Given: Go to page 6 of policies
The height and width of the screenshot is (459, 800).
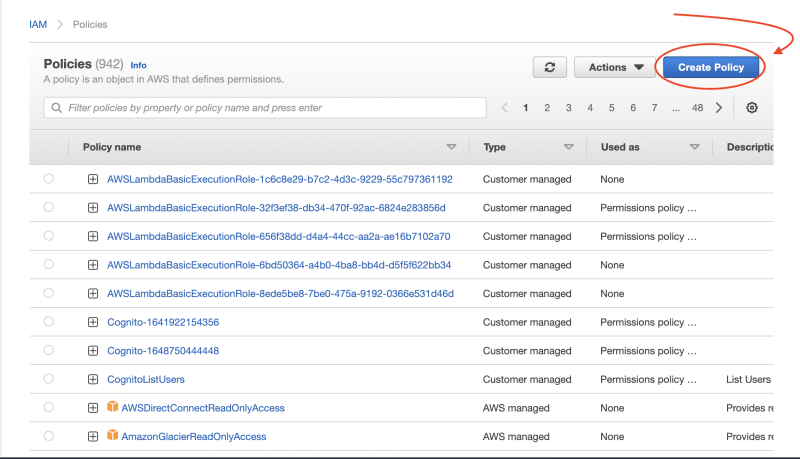Looking at the screenshot, I should (x=633, y=108).
